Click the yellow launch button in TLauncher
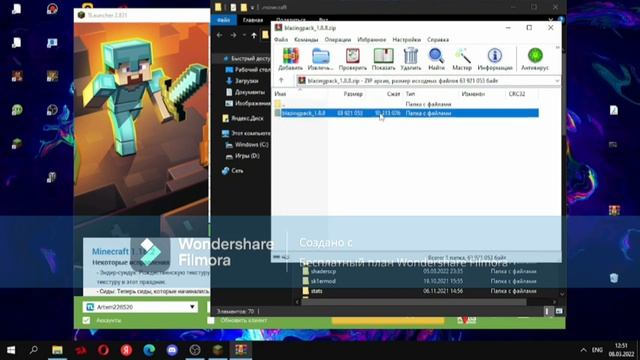This screenshot has height=360, width=640. coord(388,321)
